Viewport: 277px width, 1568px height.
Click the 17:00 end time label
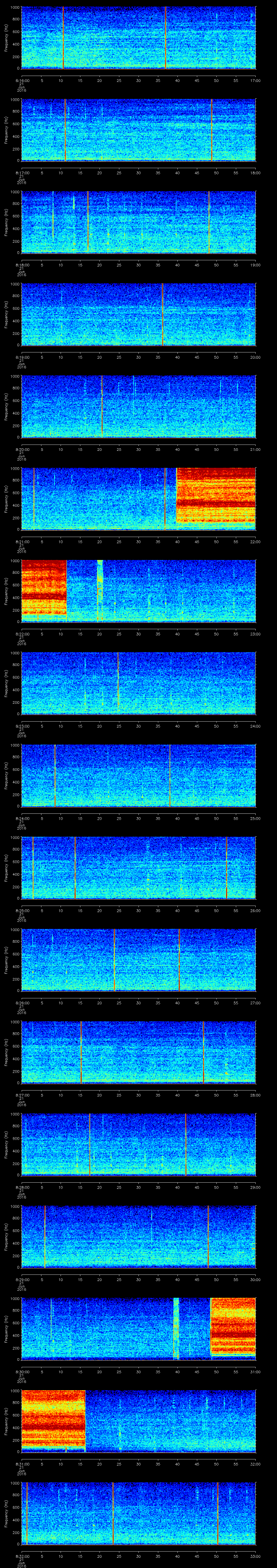255,80
